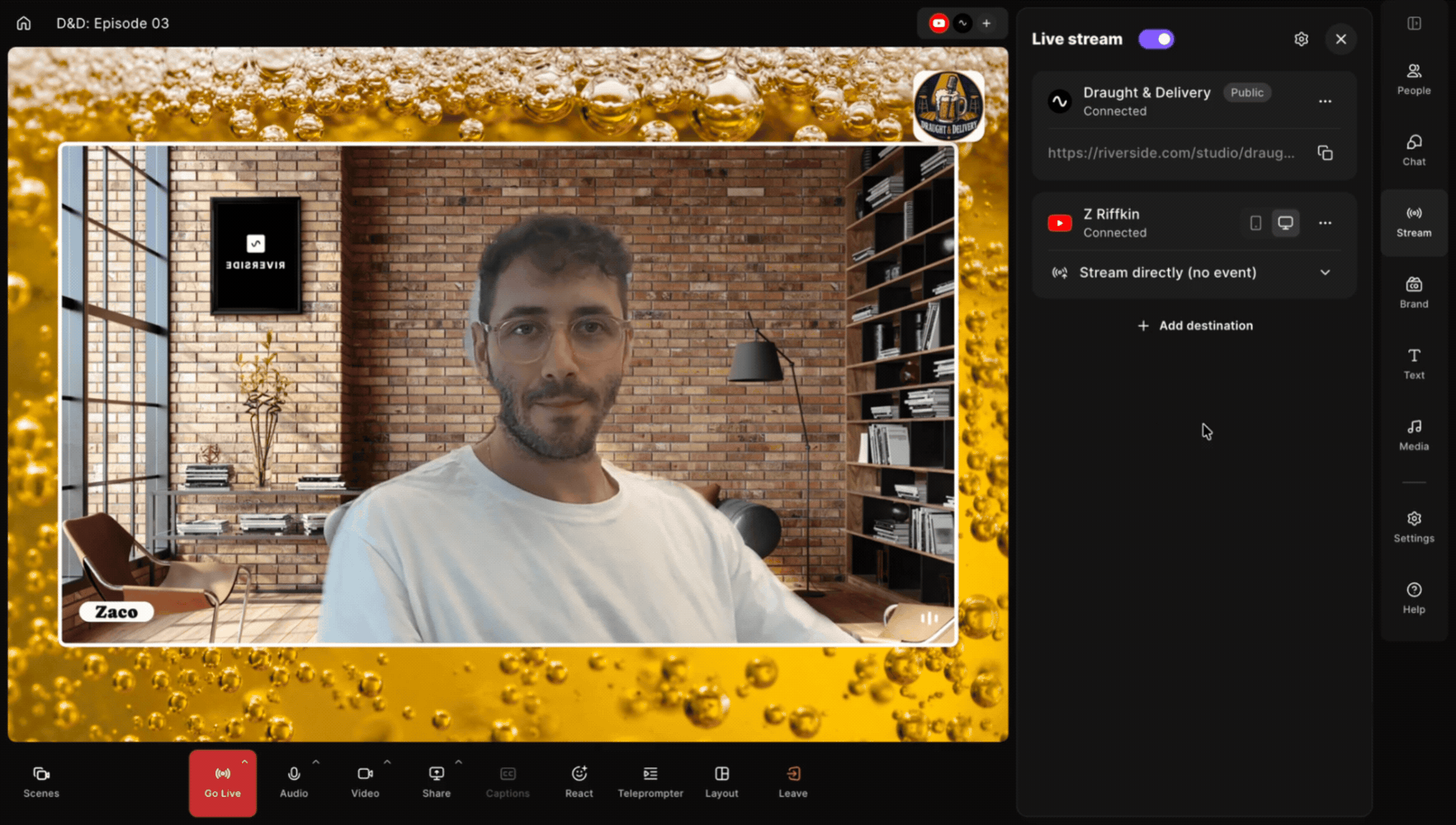Open the People tab
1456x825 pixels.
click(x=1414, y=79)
